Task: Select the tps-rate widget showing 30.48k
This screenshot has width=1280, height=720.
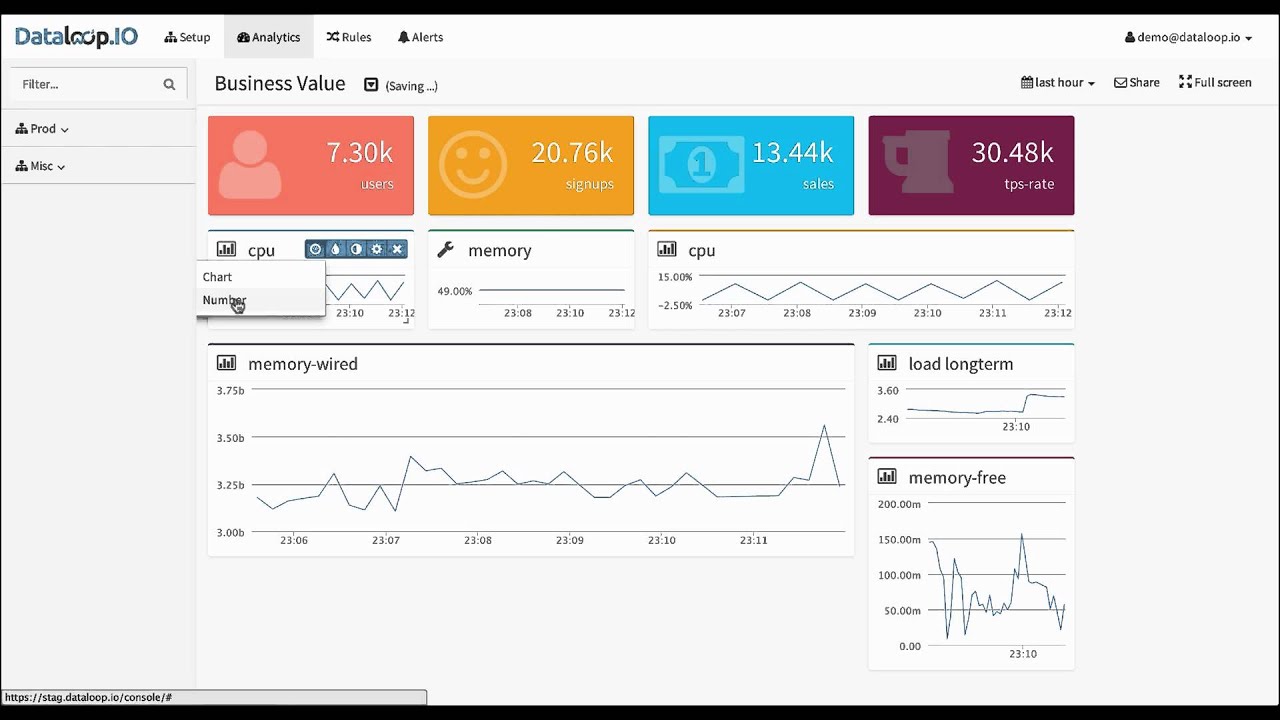Action: [x=971, y=165]
